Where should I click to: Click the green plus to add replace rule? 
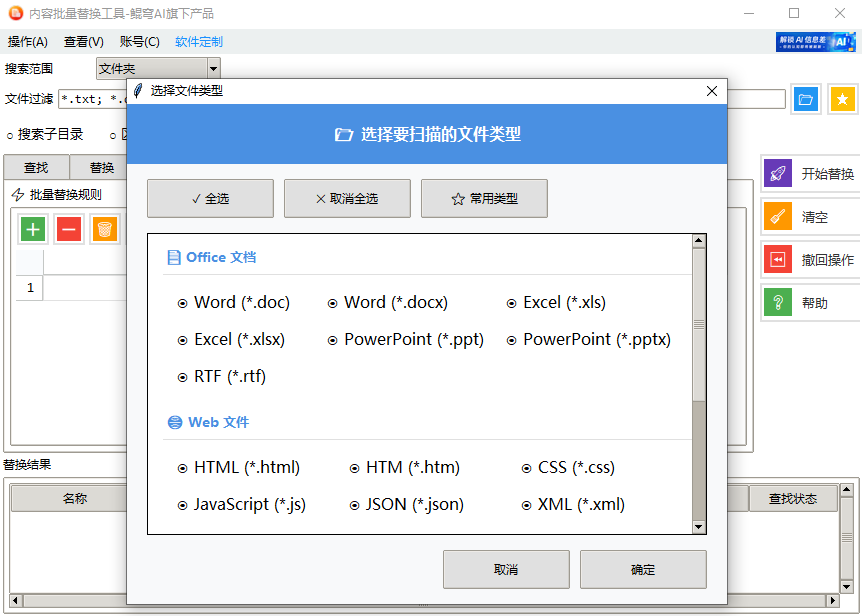[x=32, y=229]
